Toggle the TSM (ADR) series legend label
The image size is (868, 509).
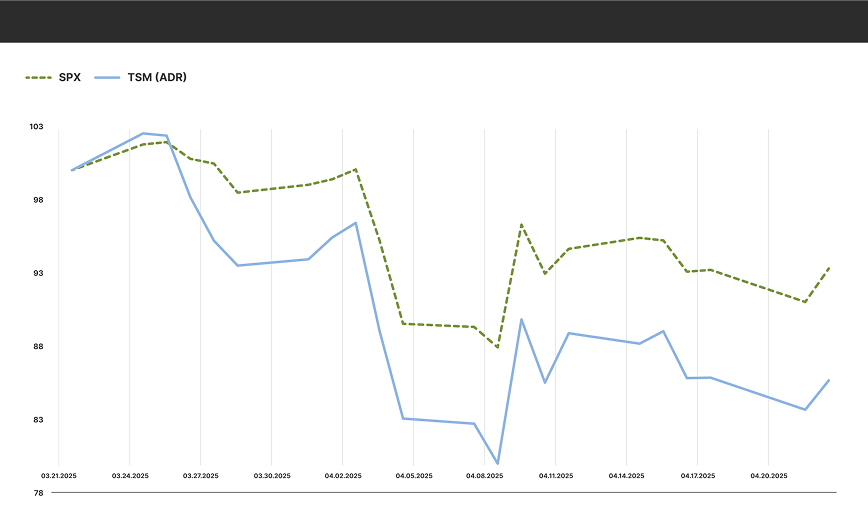point(156,77)
